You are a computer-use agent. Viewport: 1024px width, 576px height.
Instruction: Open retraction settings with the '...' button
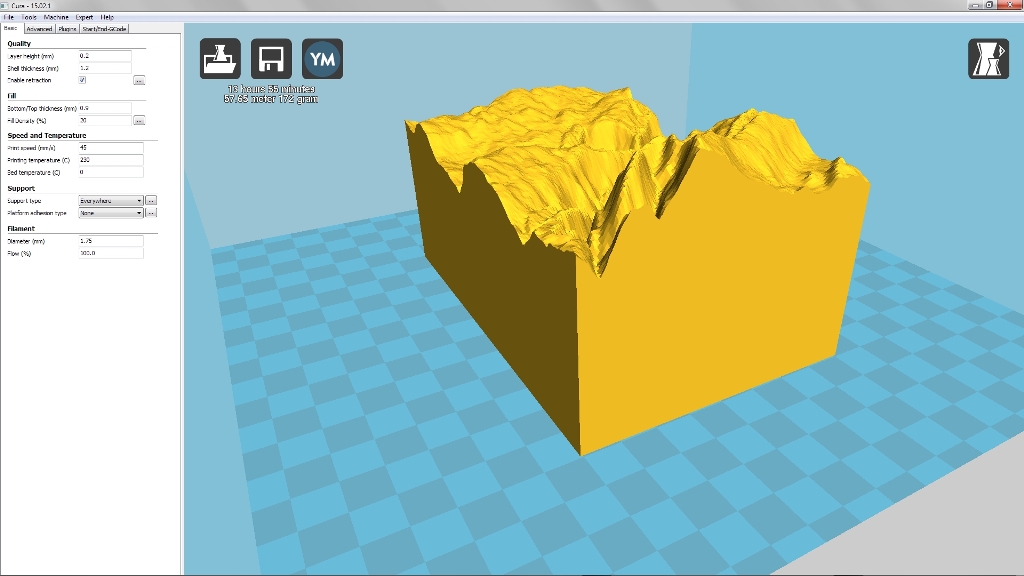pyautogui.click(x=139, y=80)
